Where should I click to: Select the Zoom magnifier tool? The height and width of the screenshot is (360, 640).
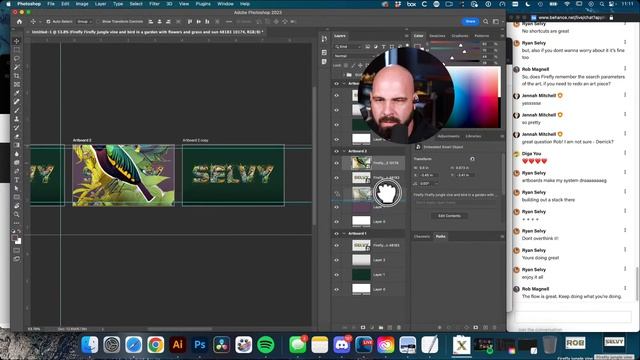[x=17, y=214]
